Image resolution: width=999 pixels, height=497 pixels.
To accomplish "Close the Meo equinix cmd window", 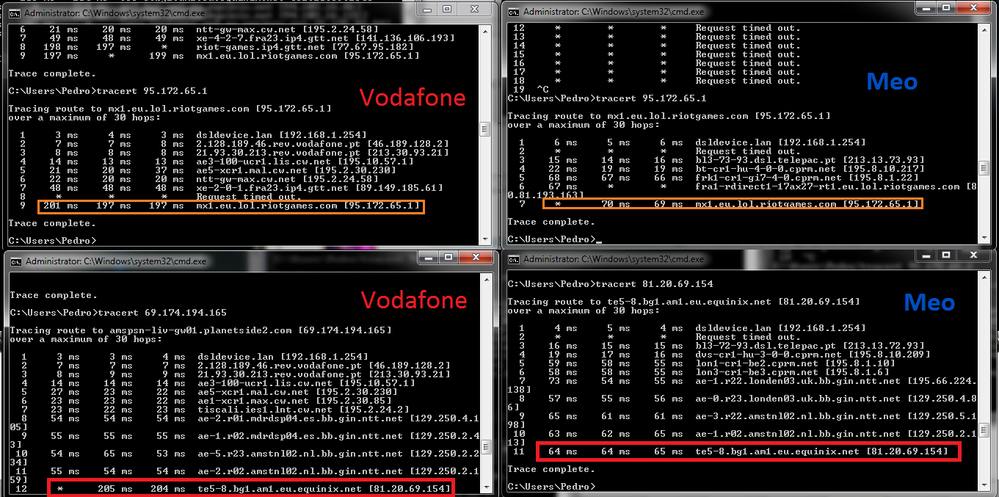I will (974, 256).
